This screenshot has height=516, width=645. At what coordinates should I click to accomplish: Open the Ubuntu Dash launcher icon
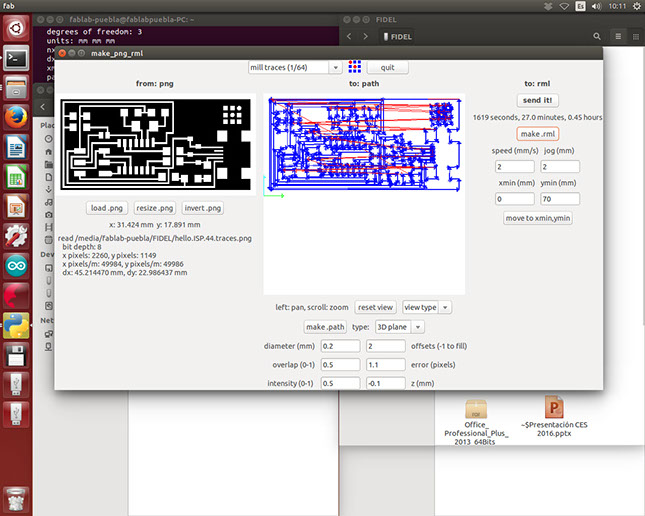(16, 28)
